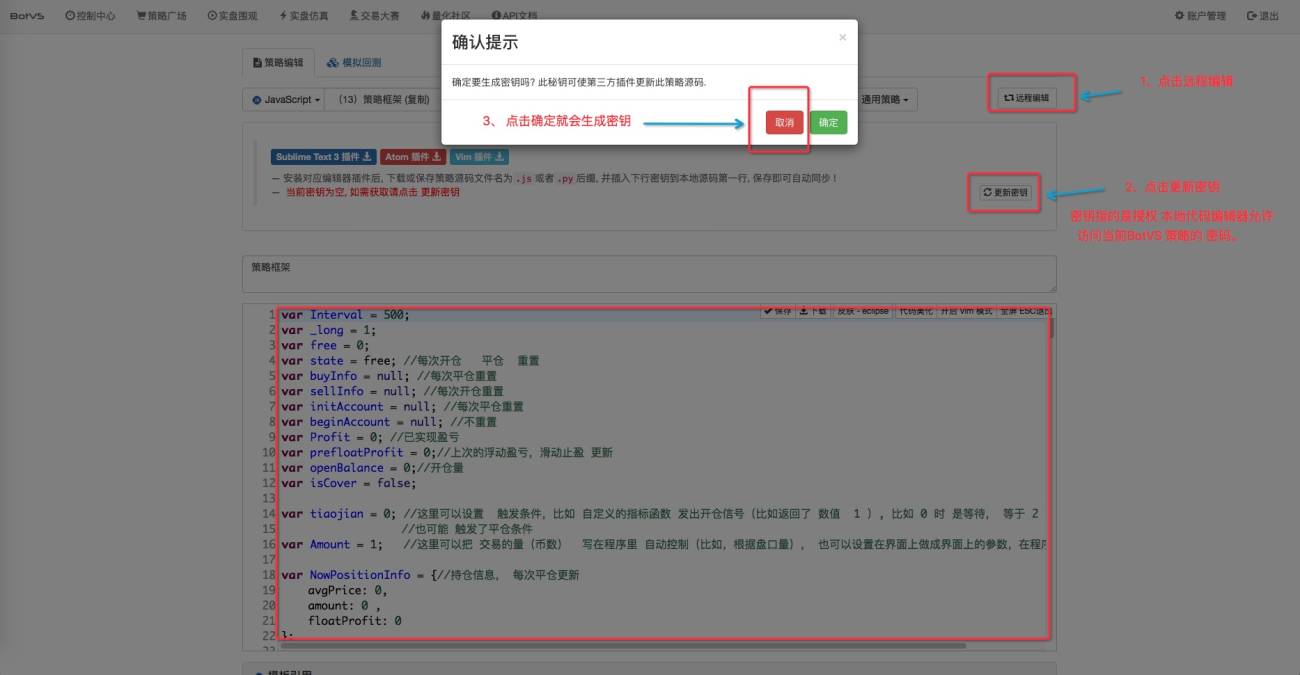Click the 策略框架 description text field

pos(649,274)
